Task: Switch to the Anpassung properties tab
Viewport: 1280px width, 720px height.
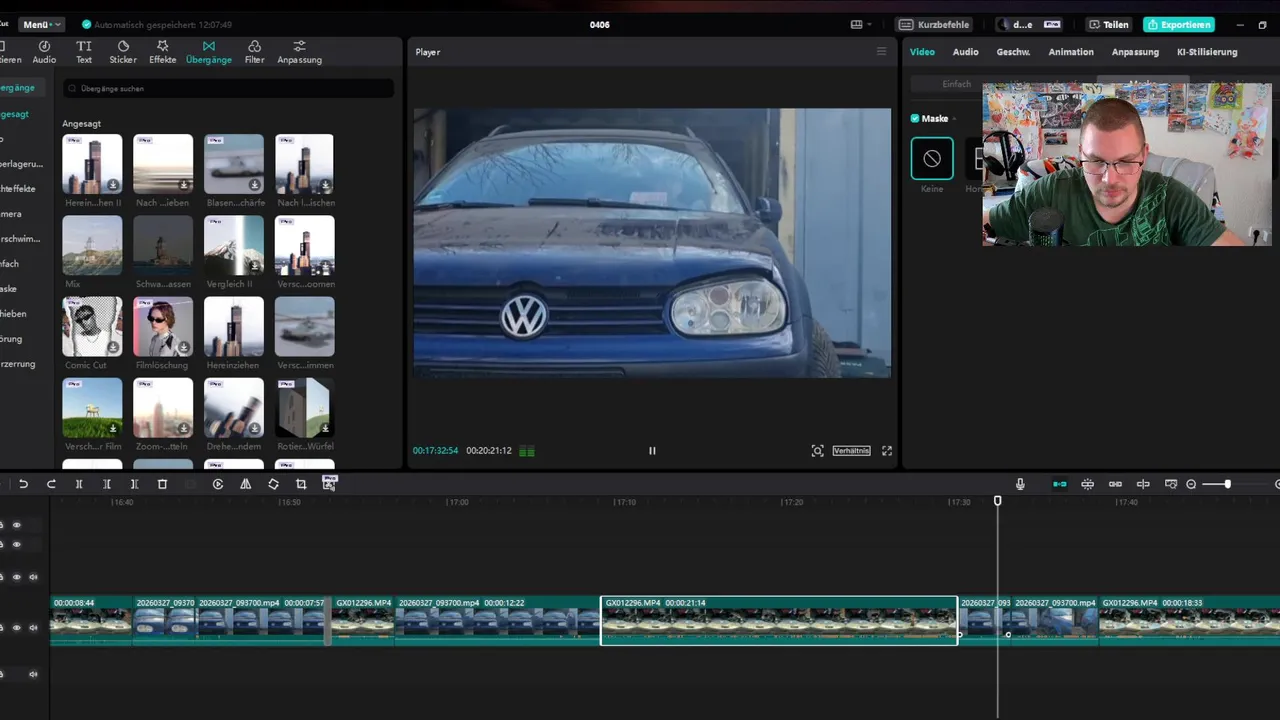Action: [1135, 52]
